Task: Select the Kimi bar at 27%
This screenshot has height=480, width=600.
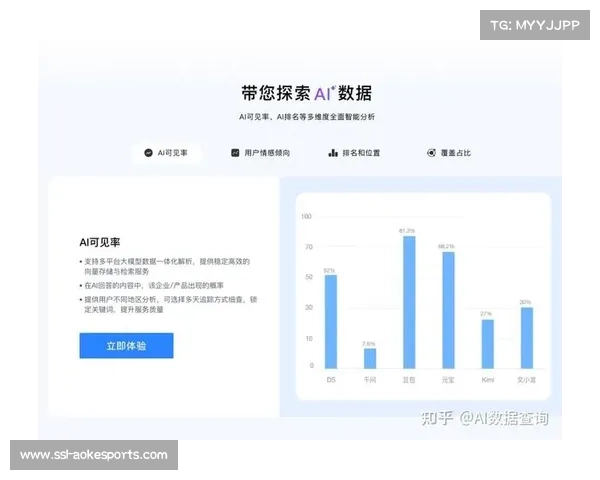Action: coord(488,344)
